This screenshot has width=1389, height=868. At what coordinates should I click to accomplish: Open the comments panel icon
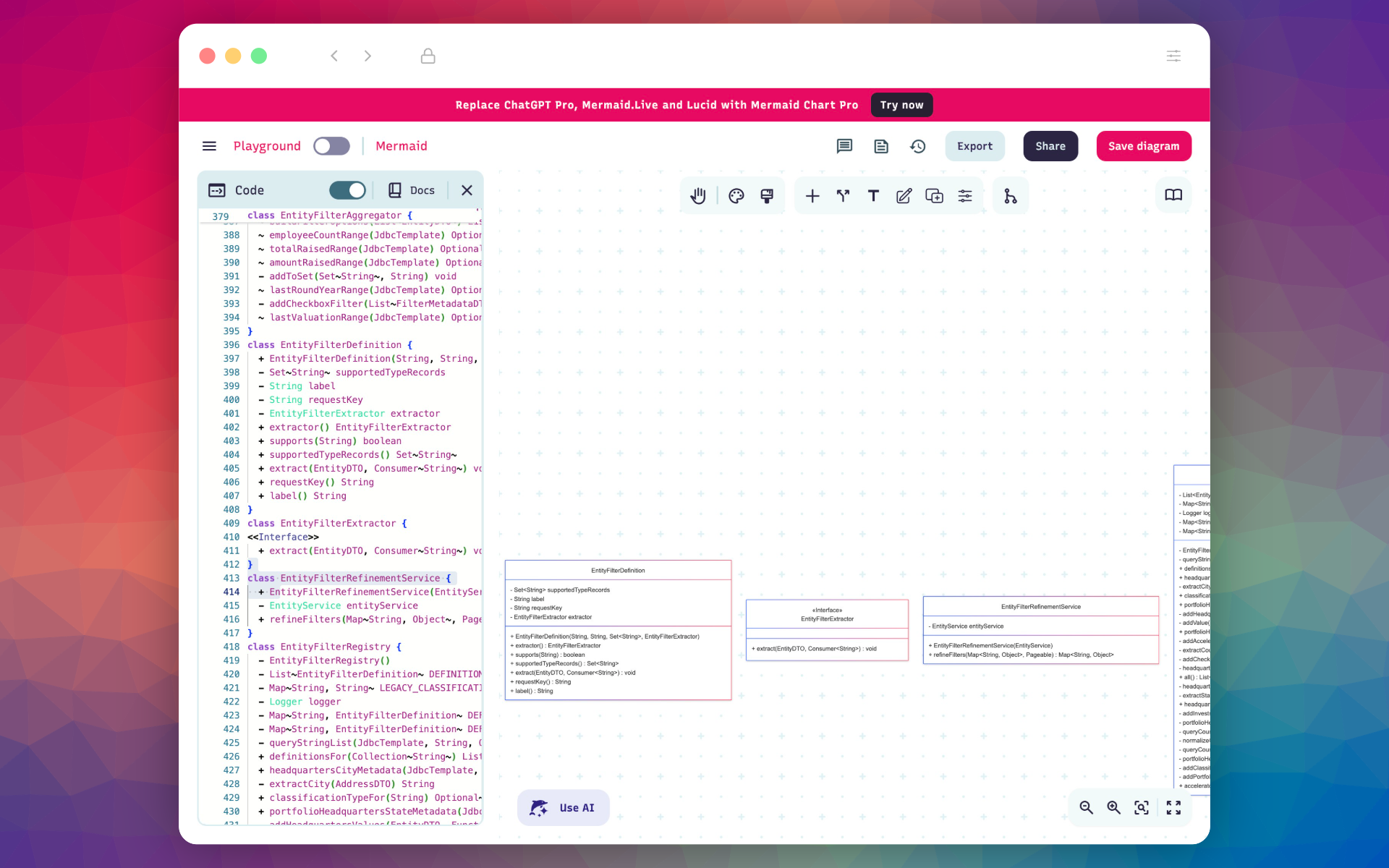coord(844,145)
